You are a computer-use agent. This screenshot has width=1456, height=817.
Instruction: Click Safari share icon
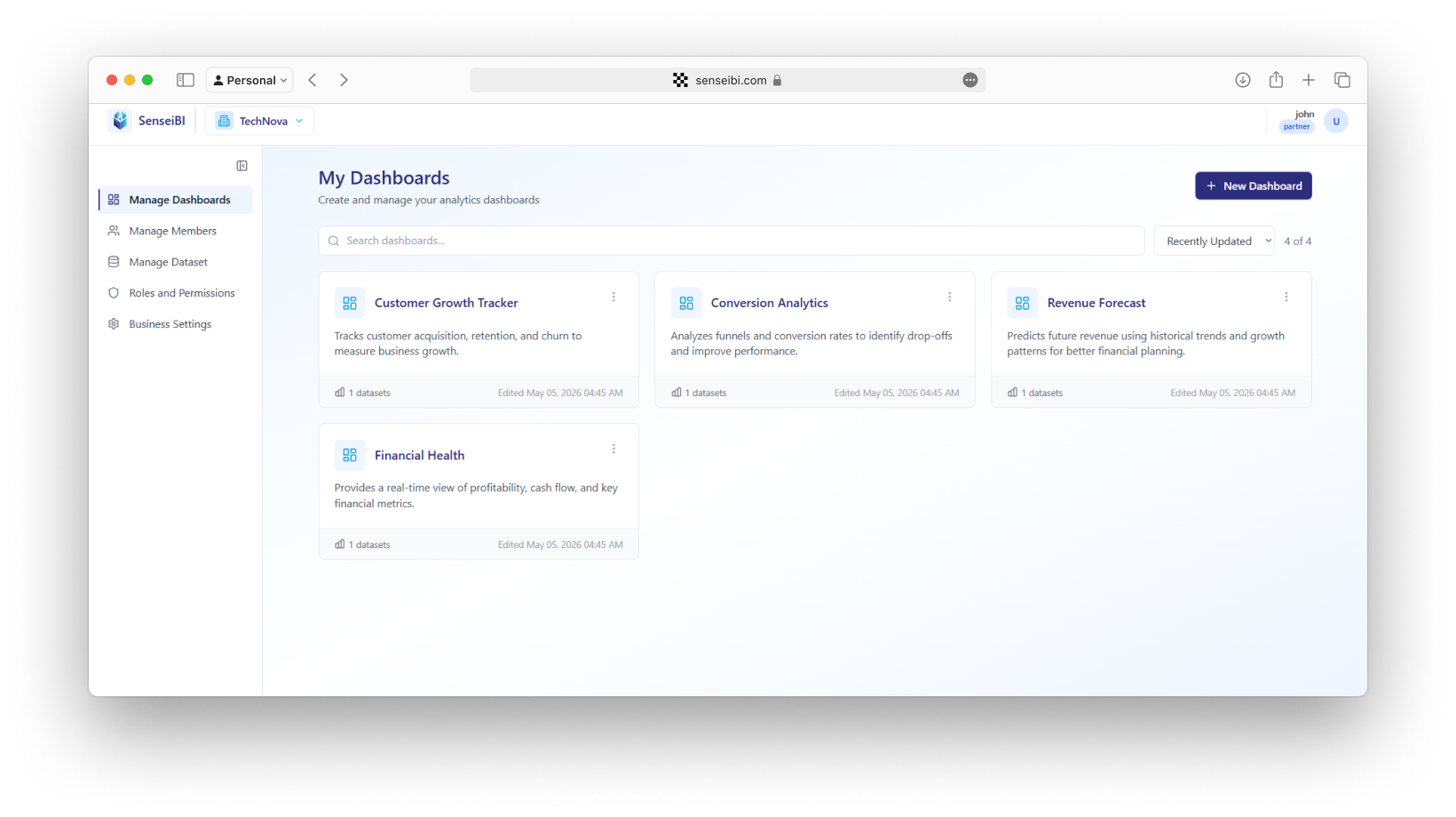tap(1276, 80)
